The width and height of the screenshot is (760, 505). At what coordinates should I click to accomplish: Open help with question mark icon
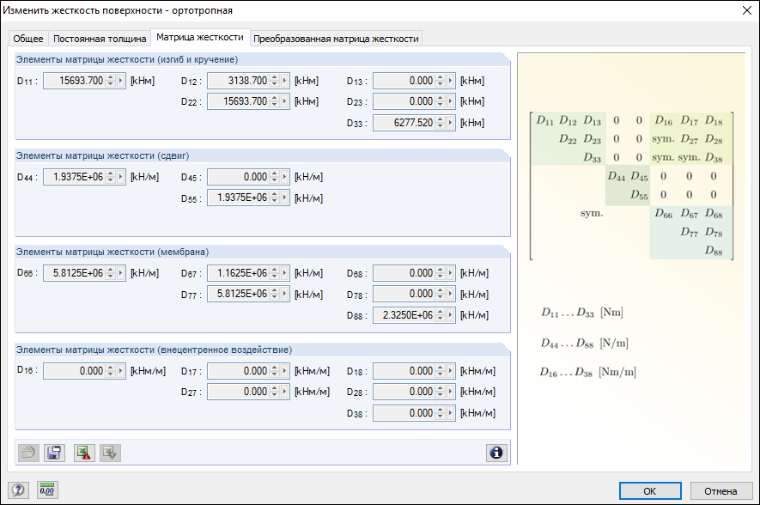[18, 490]
